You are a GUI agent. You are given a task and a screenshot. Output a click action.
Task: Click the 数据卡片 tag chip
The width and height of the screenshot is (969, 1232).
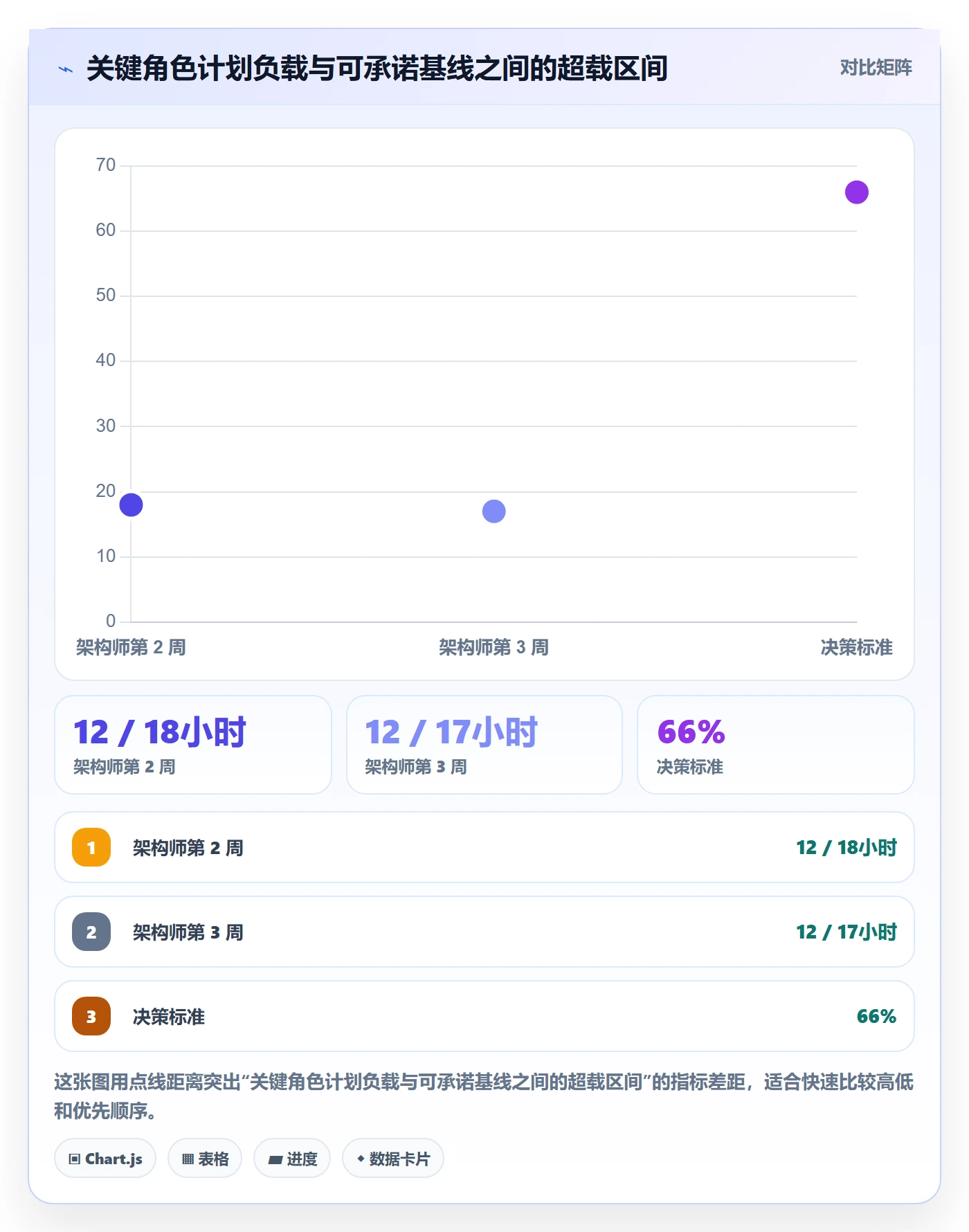(393, 1158)
